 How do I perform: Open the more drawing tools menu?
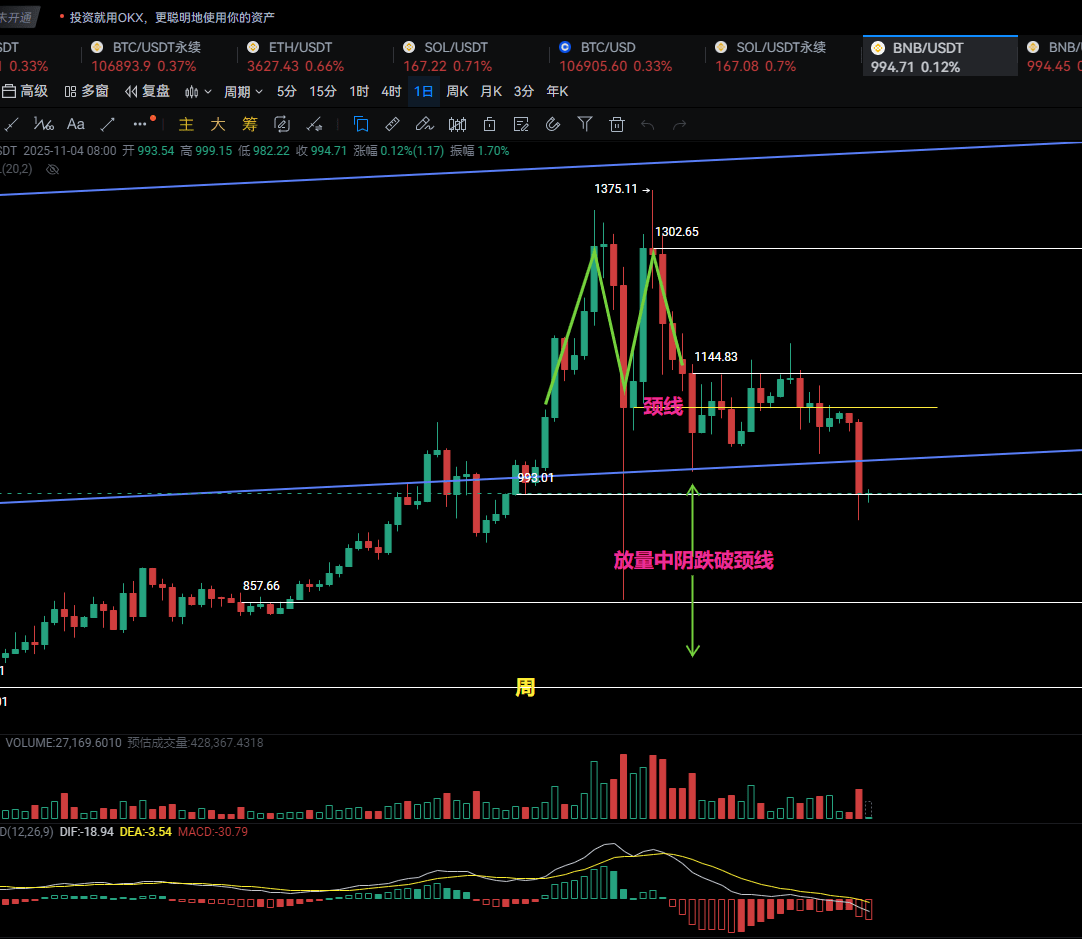tap(140, 124)
